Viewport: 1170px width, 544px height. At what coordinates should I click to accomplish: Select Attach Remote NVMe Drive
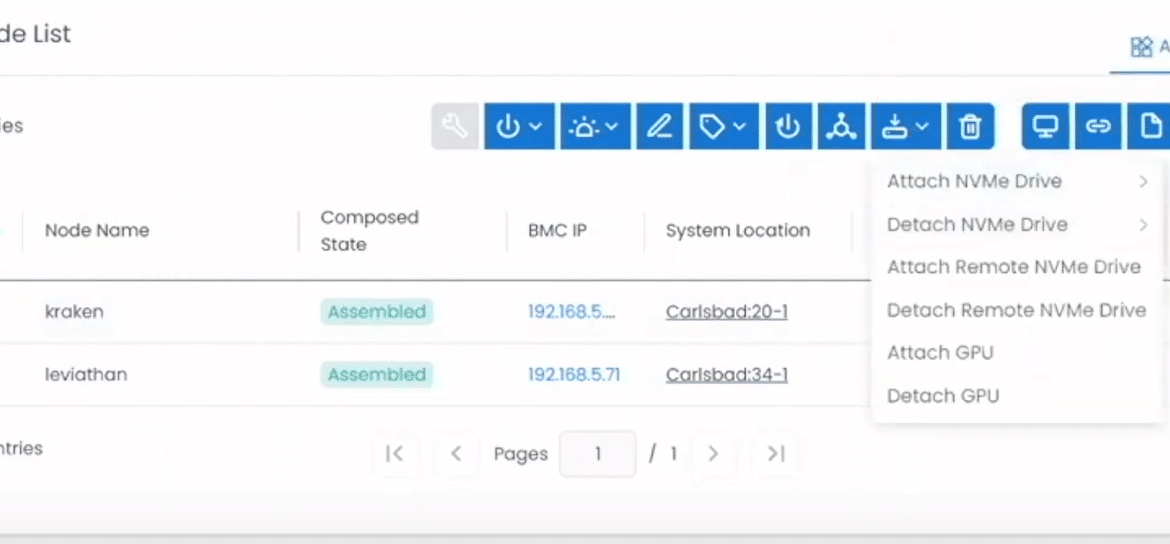pos(1017,267)
